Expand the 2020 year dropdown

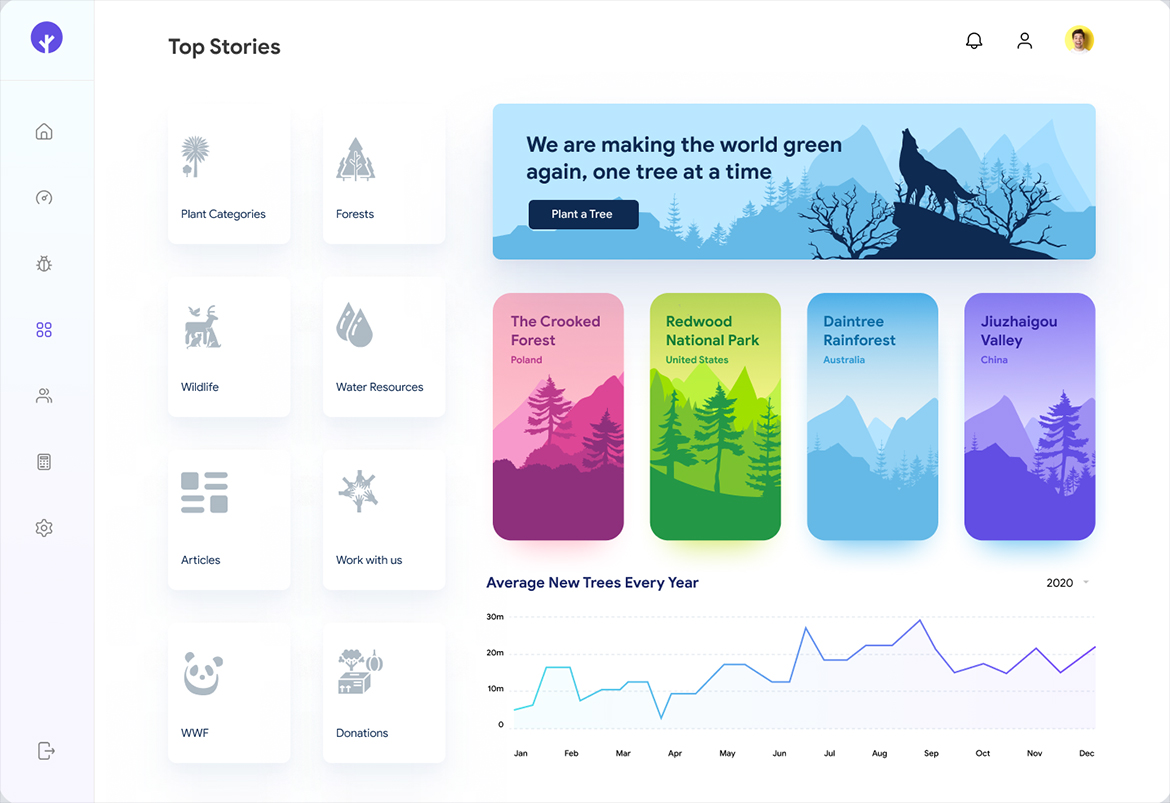pos(1067,583)
